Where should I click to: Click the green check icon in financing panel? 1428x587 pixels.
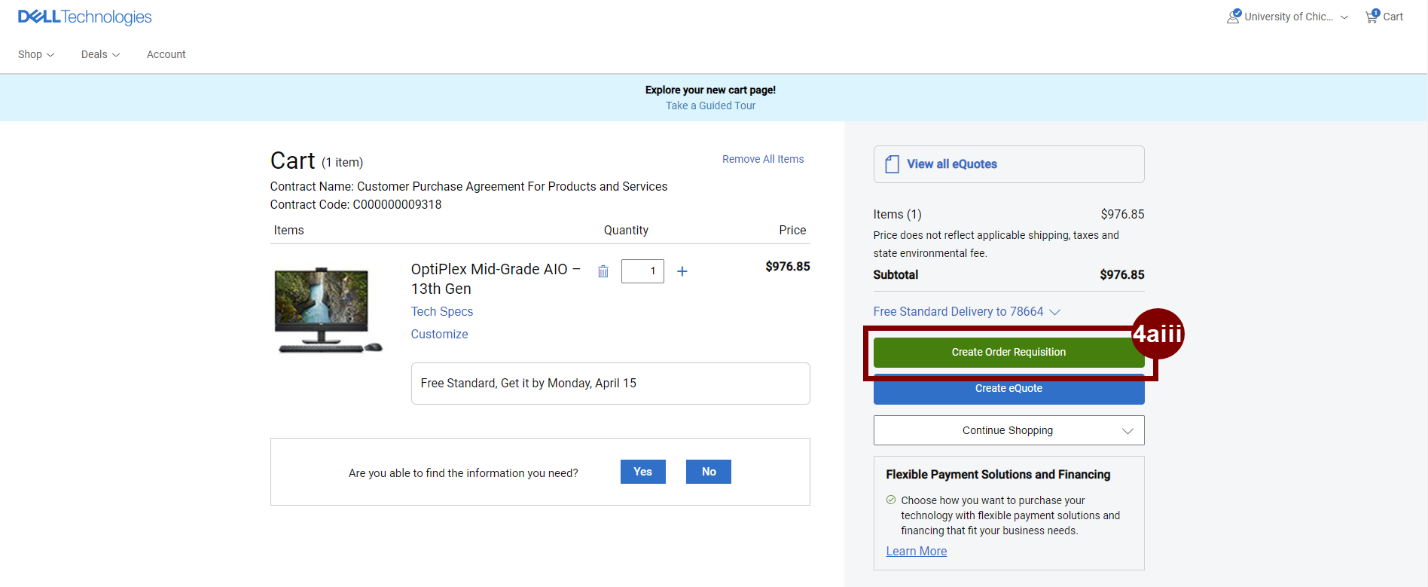pos(891,499)
